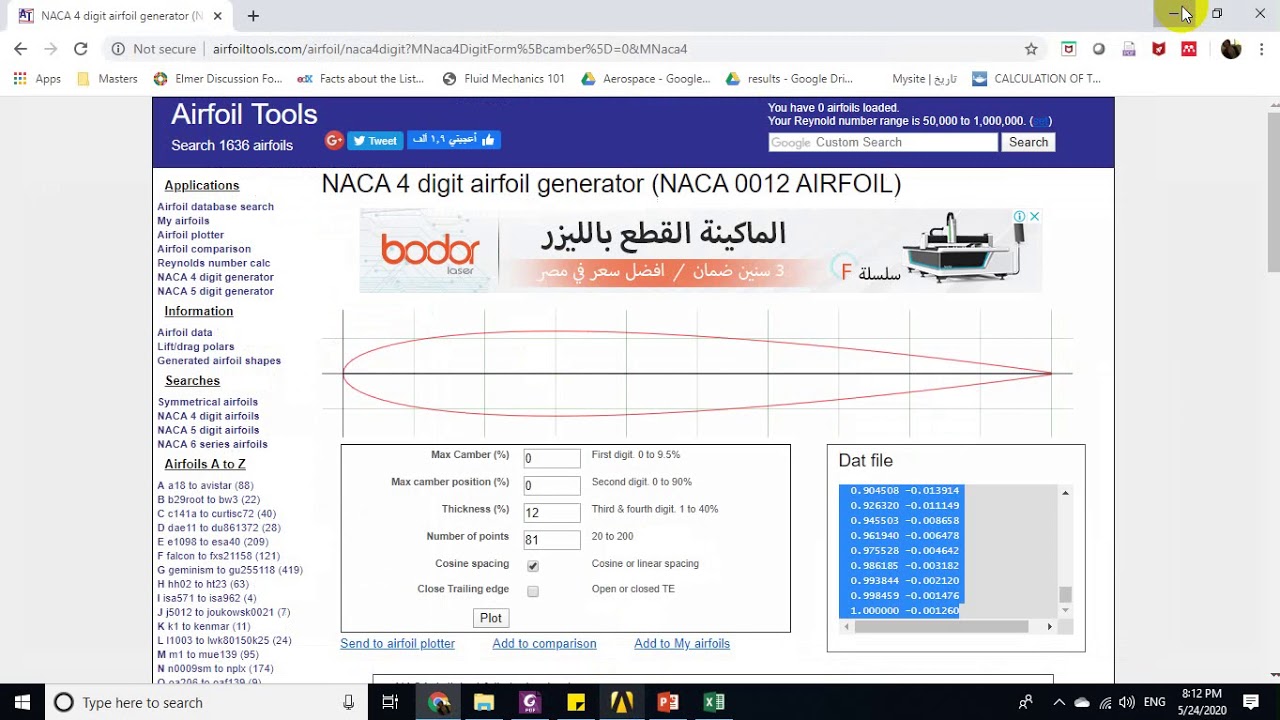Image resolution: width=1280 pixels, height=720 pixels.
Task: Open Excel from the taskbar
Action: tap(714, 702)
